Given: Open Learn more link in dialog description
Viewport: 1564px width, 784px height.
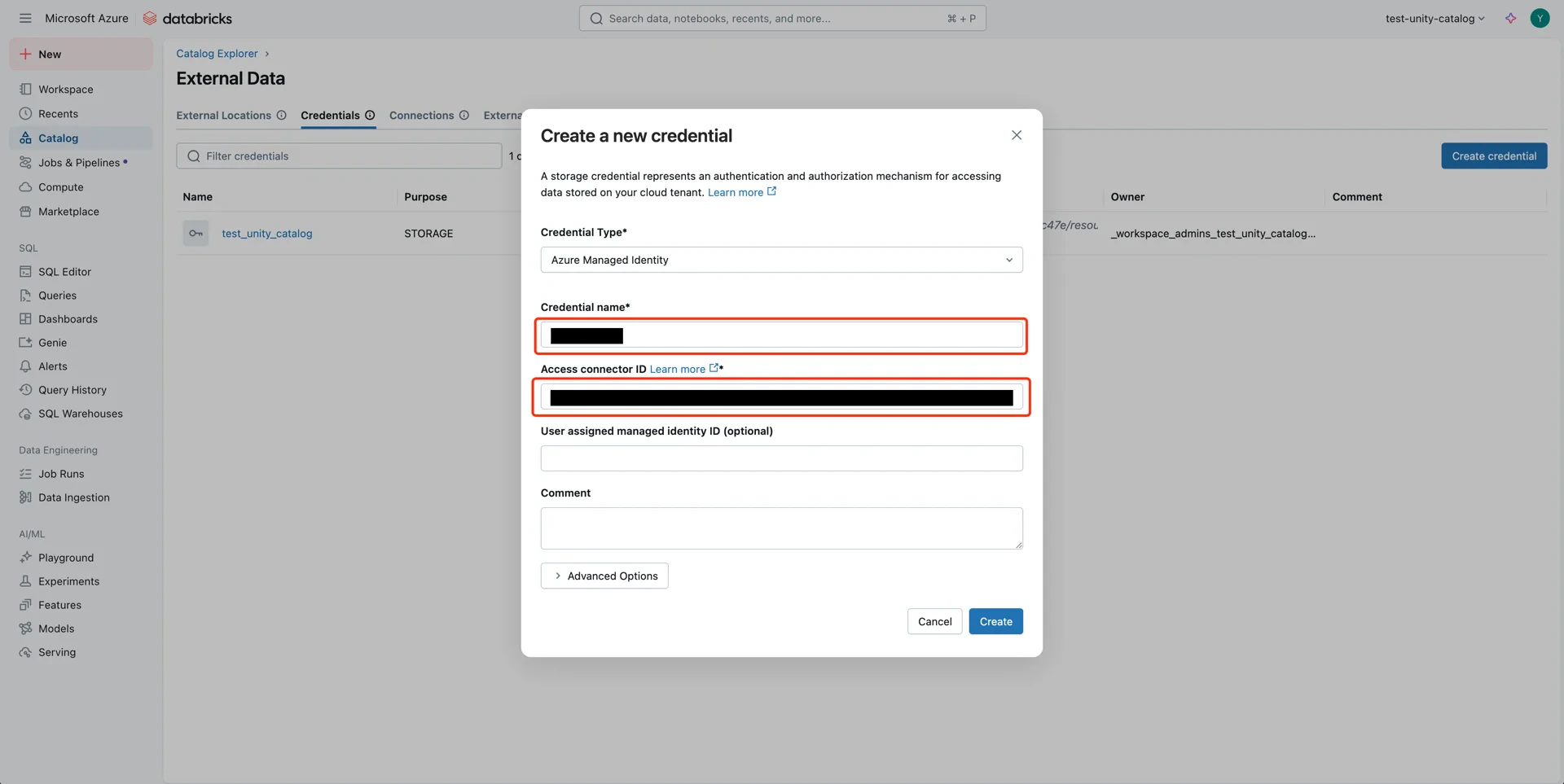Looking at the screenshot, I should (x=741, y=192).
